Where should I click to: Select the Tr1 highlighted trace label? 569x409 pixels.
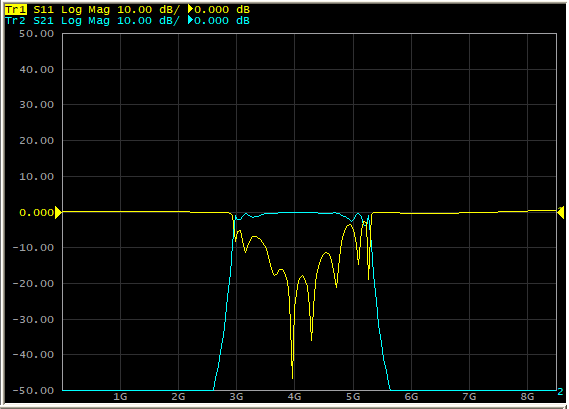(x=16, y=9)
